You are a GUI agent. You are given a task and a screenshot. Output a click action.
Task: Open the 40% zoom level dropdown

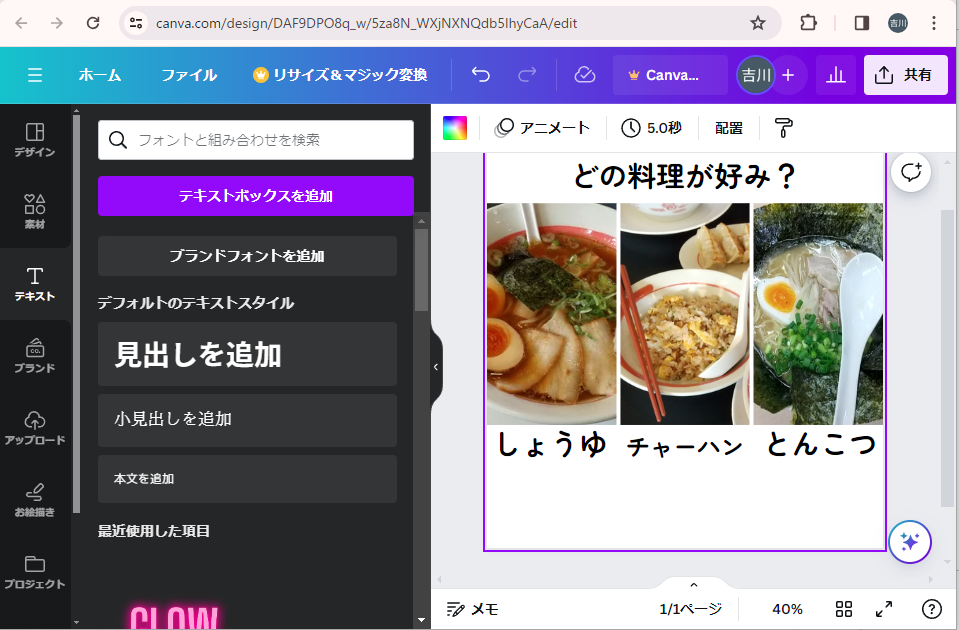click(x=787, y=609)
